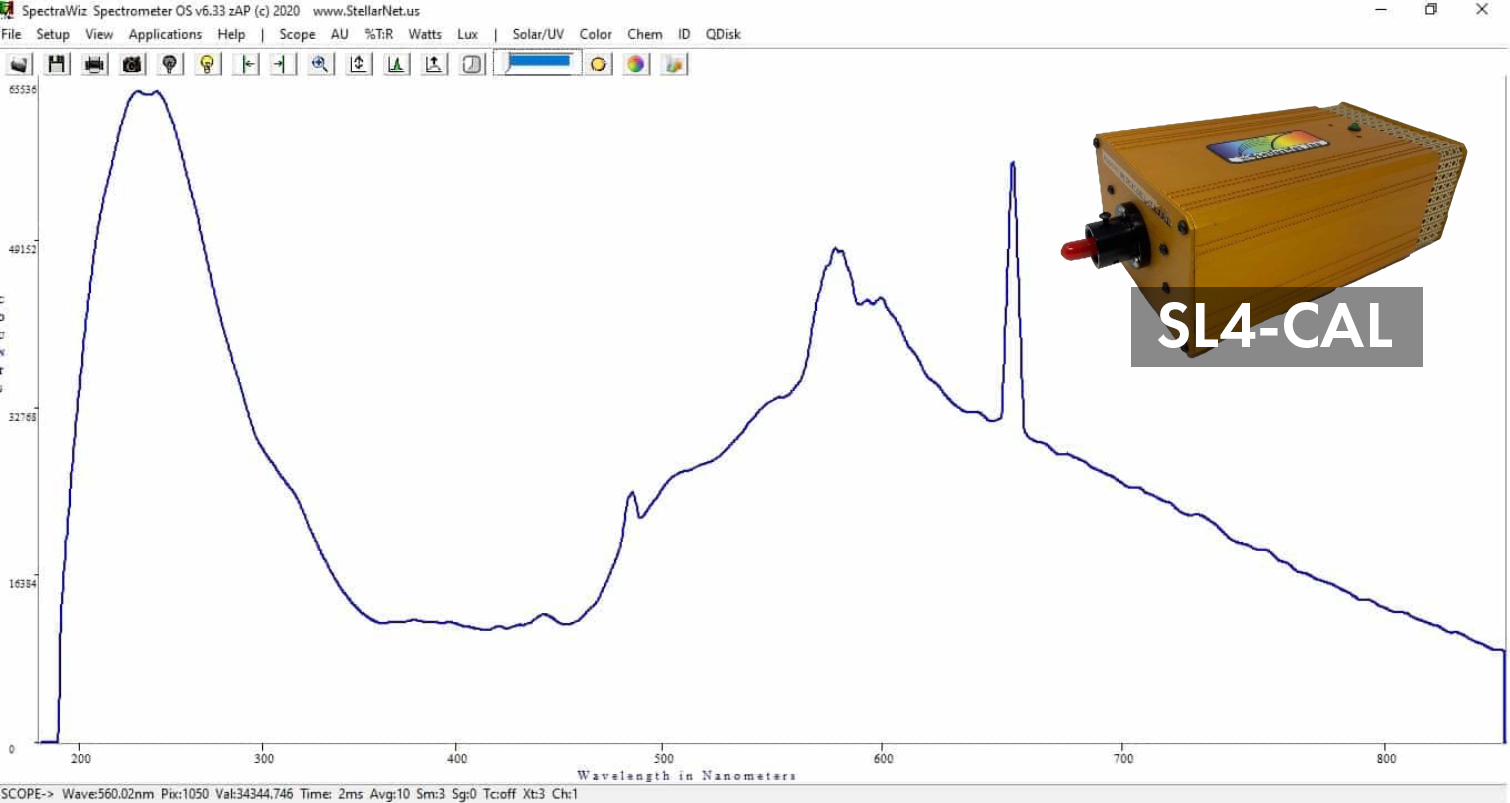This screenshot has width=1510, height=803.
Task: Click the green spectrum peak icon
Action: tap(397, 64)
